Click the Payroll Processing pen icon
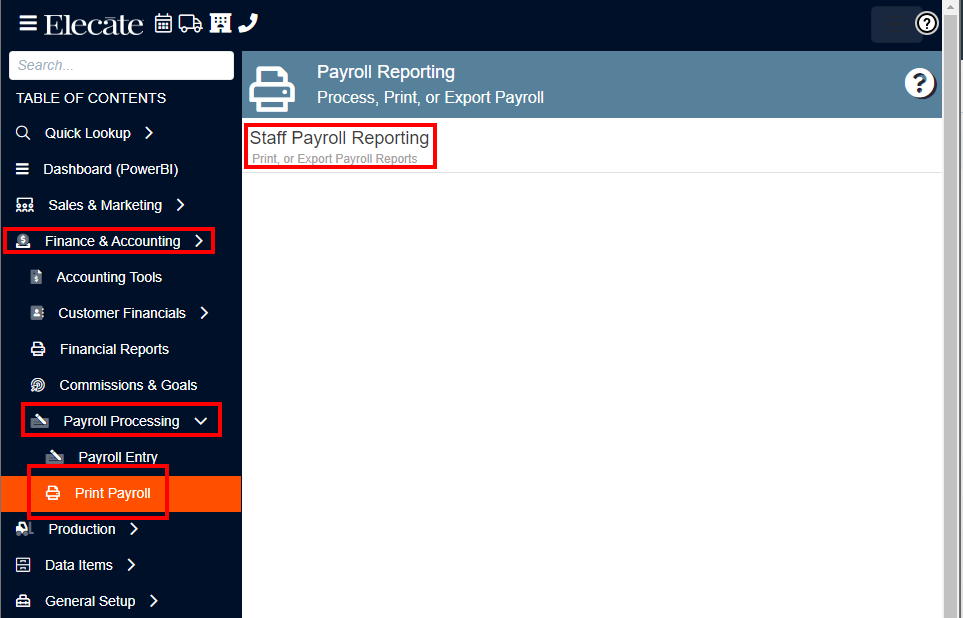Screen dimensions: 963x618 tap(39, 421)
